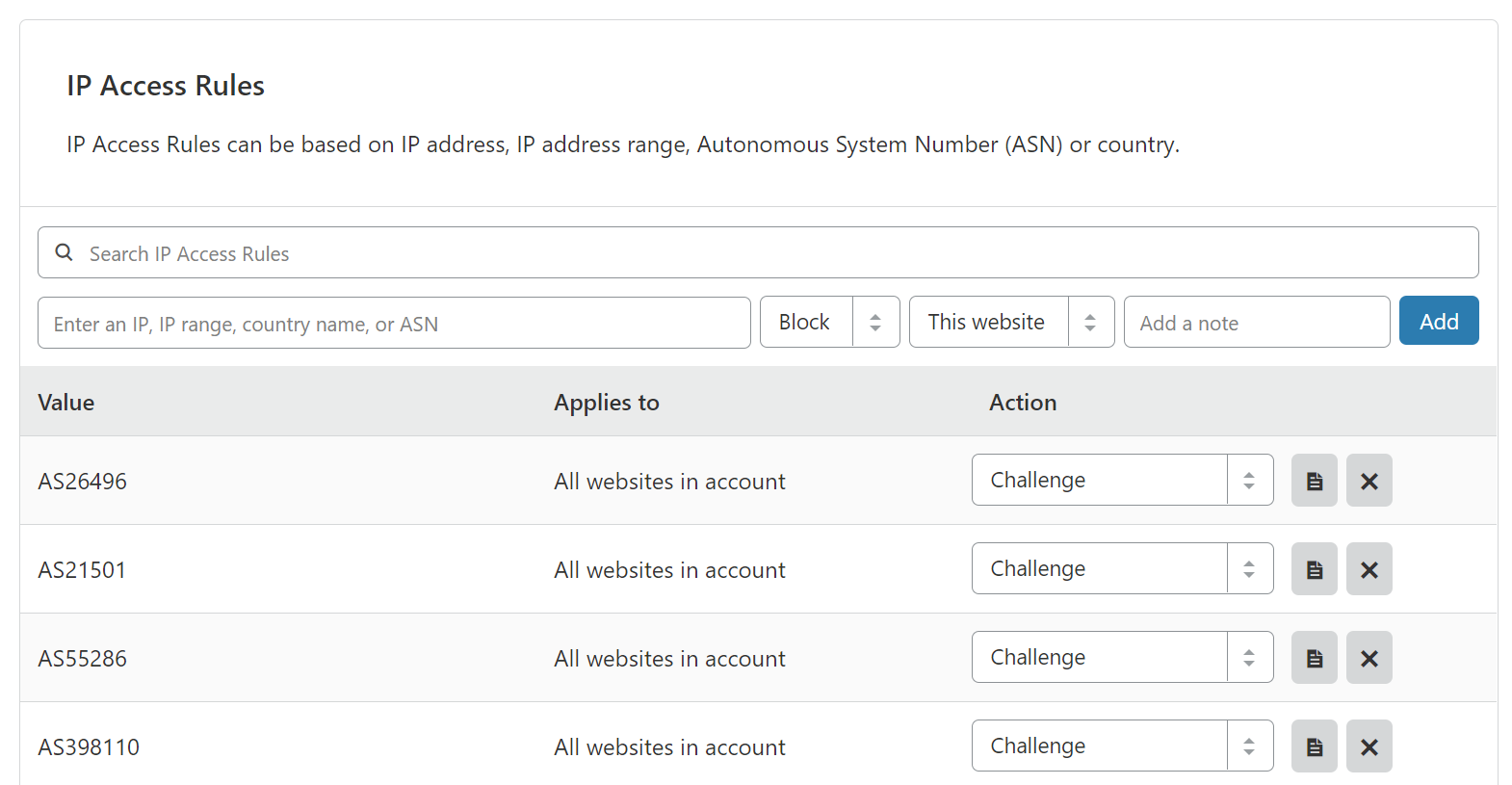The height and width of the screenshot is (785, 1512).
Task: Delete the AS26496 rule
Action: [1369, 480]
